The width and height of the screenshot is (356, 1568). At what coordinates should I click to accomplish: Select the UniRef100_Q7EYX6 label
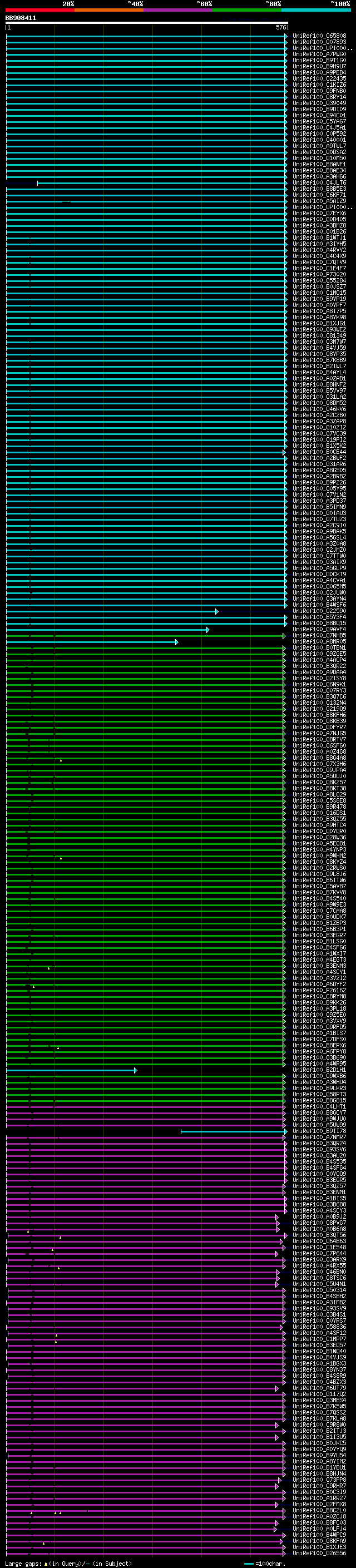tap(319, 213)
